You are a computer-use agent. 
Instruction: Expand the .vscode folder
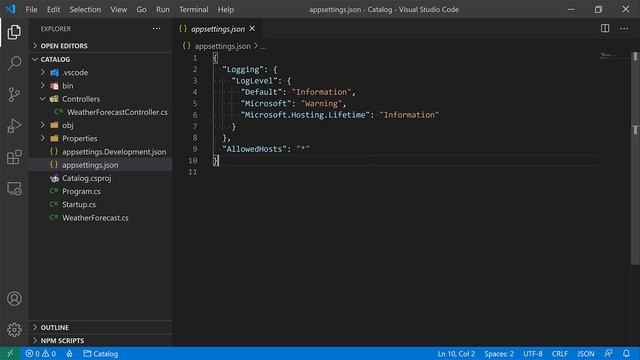100,73
